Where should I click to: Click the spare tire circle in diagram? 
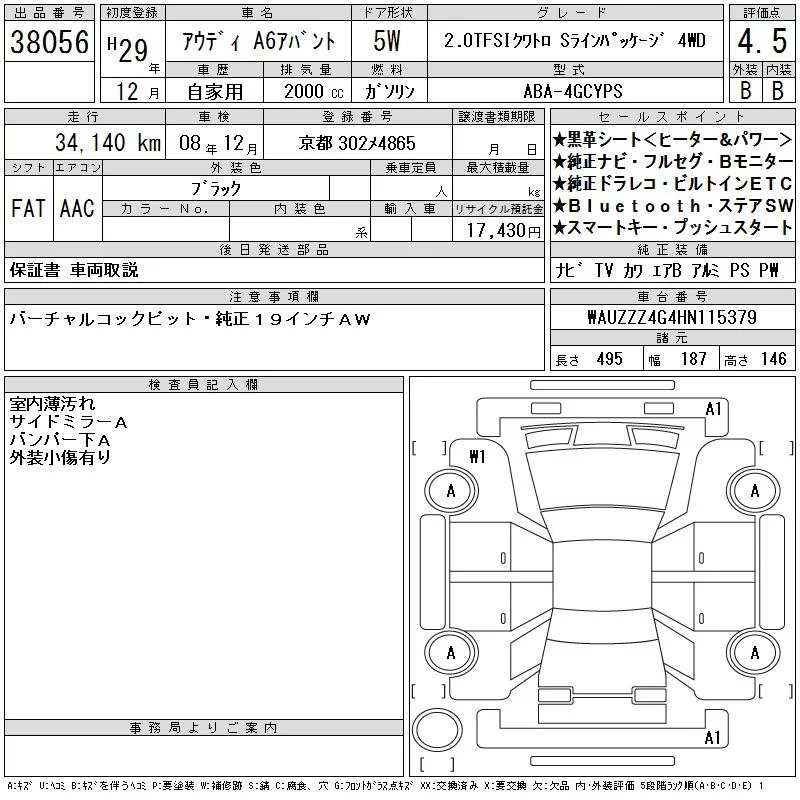pyautogui.click(x=437, y=730)
